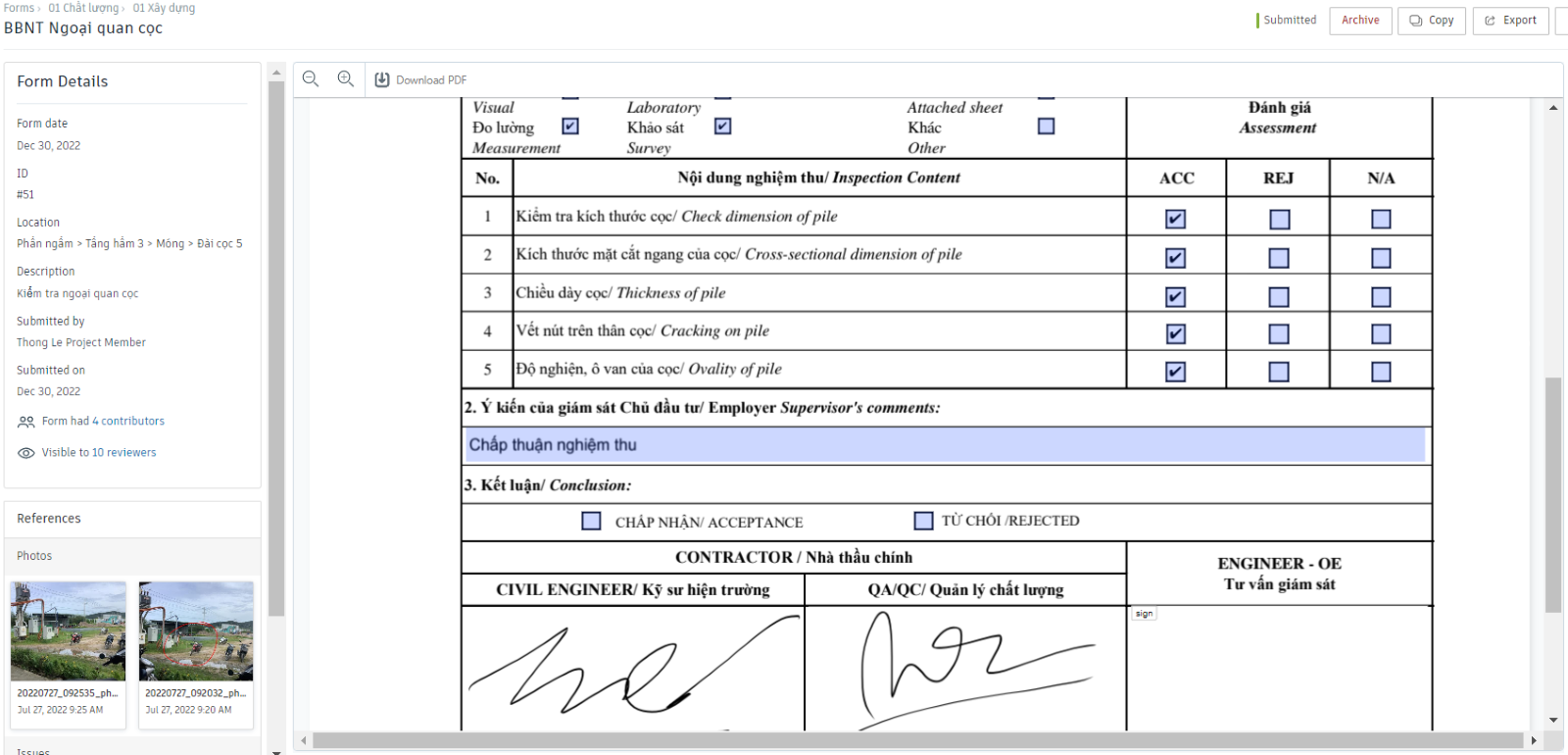Click the supervisor comment field

click(x=946, y=445)
